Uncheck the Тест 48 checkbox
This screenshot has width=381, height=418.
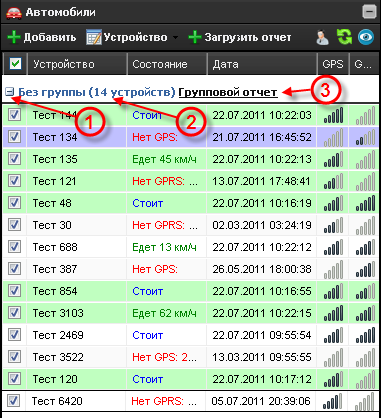(x=14, y=203)
